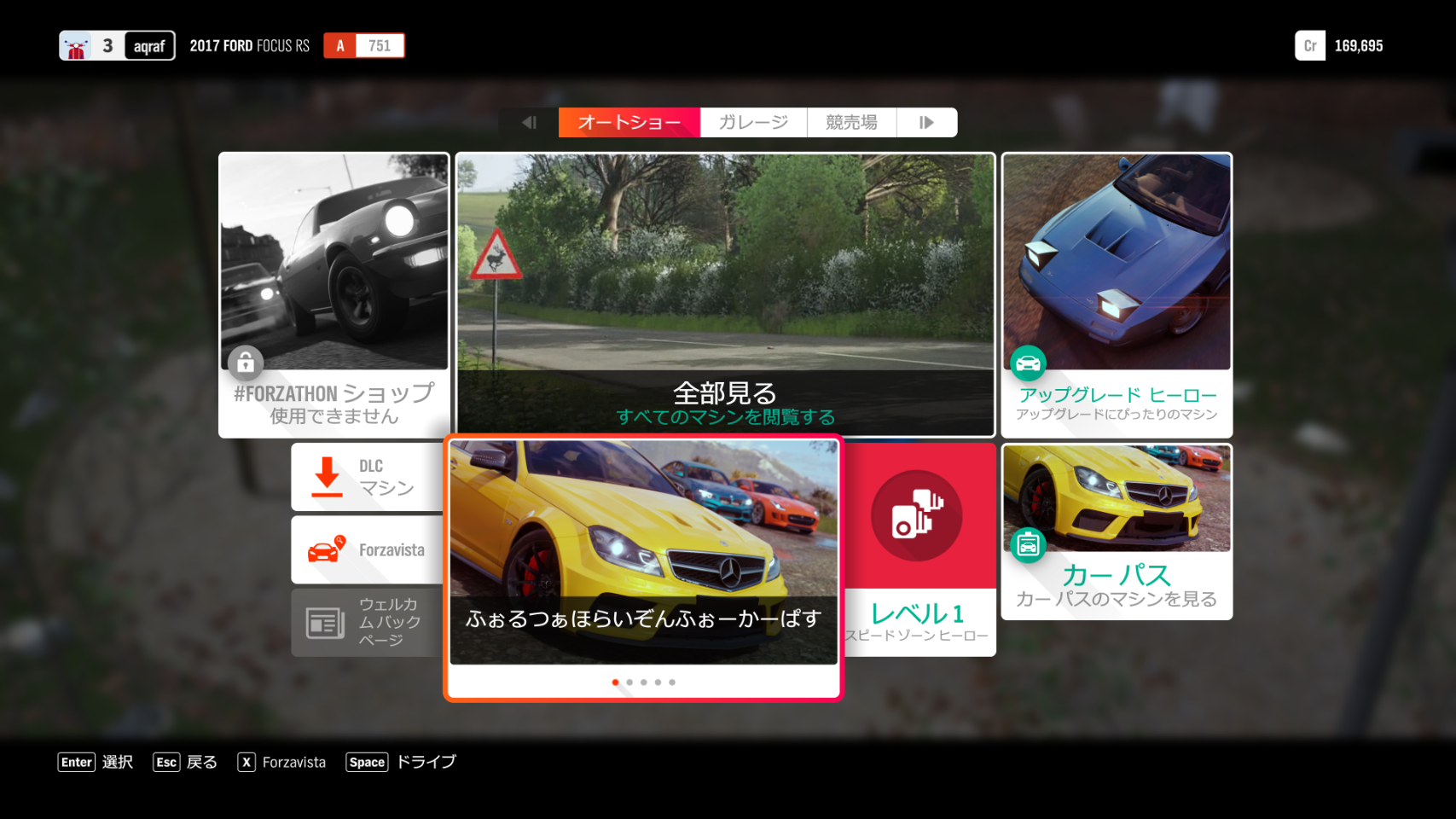The width and height of the screenshot is (1456, 819).
Task: Click the X Forzavista prompt
Action: click(x=282, y=762)
